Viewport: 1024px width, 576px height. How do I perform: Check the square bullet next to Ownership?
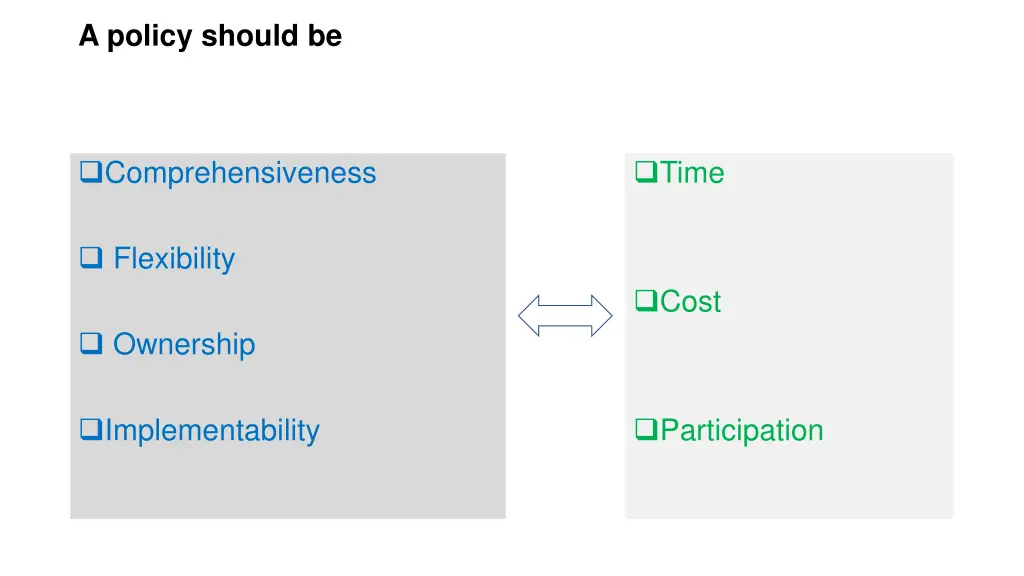(x=91, y=346)
